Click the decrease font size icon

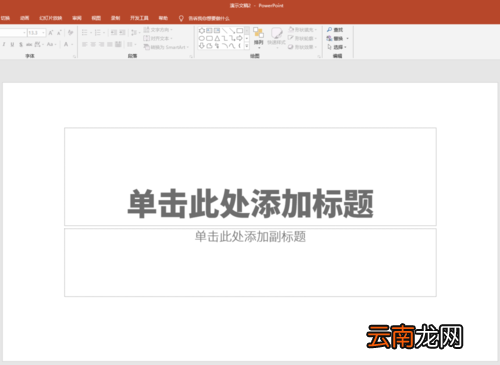59,33
